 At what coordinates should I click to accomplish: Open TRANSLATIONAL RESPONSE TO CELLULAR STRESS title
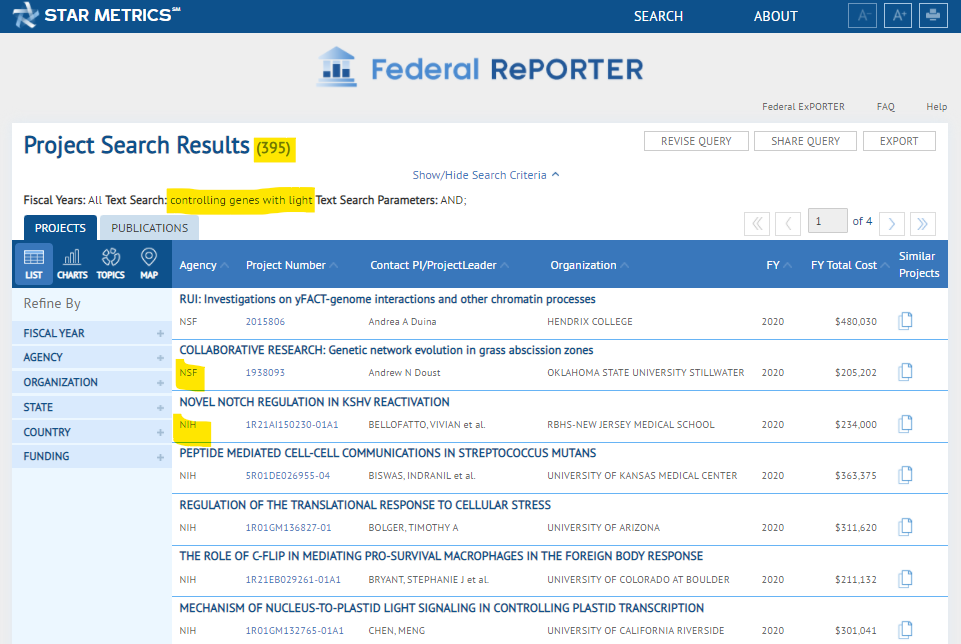point(365,505)
